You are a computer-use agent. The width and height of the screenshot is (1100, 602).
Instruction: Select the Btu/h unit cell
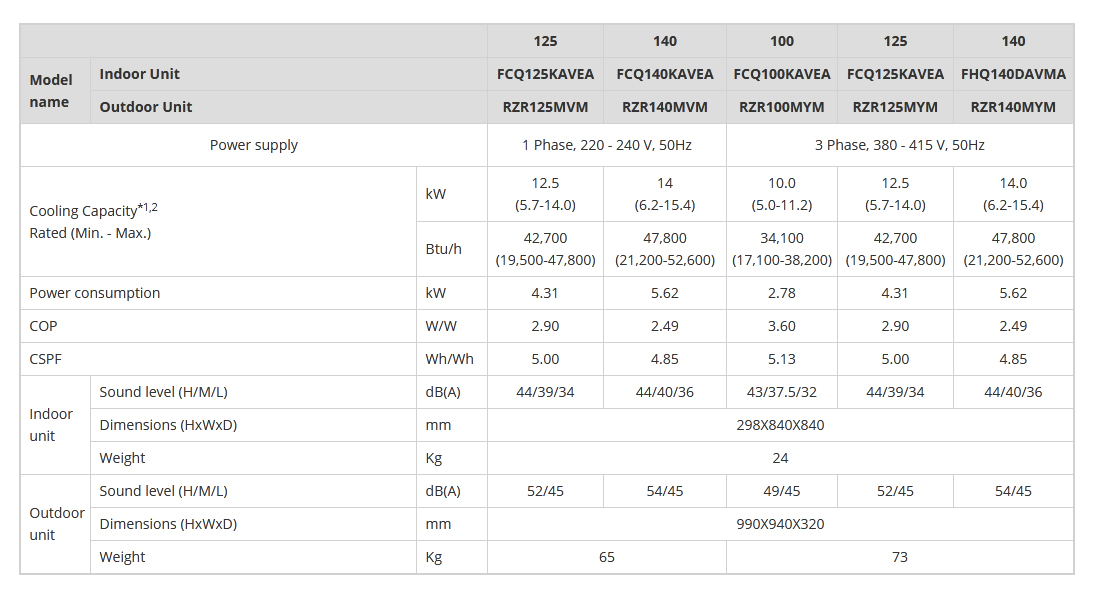point(443,249)
